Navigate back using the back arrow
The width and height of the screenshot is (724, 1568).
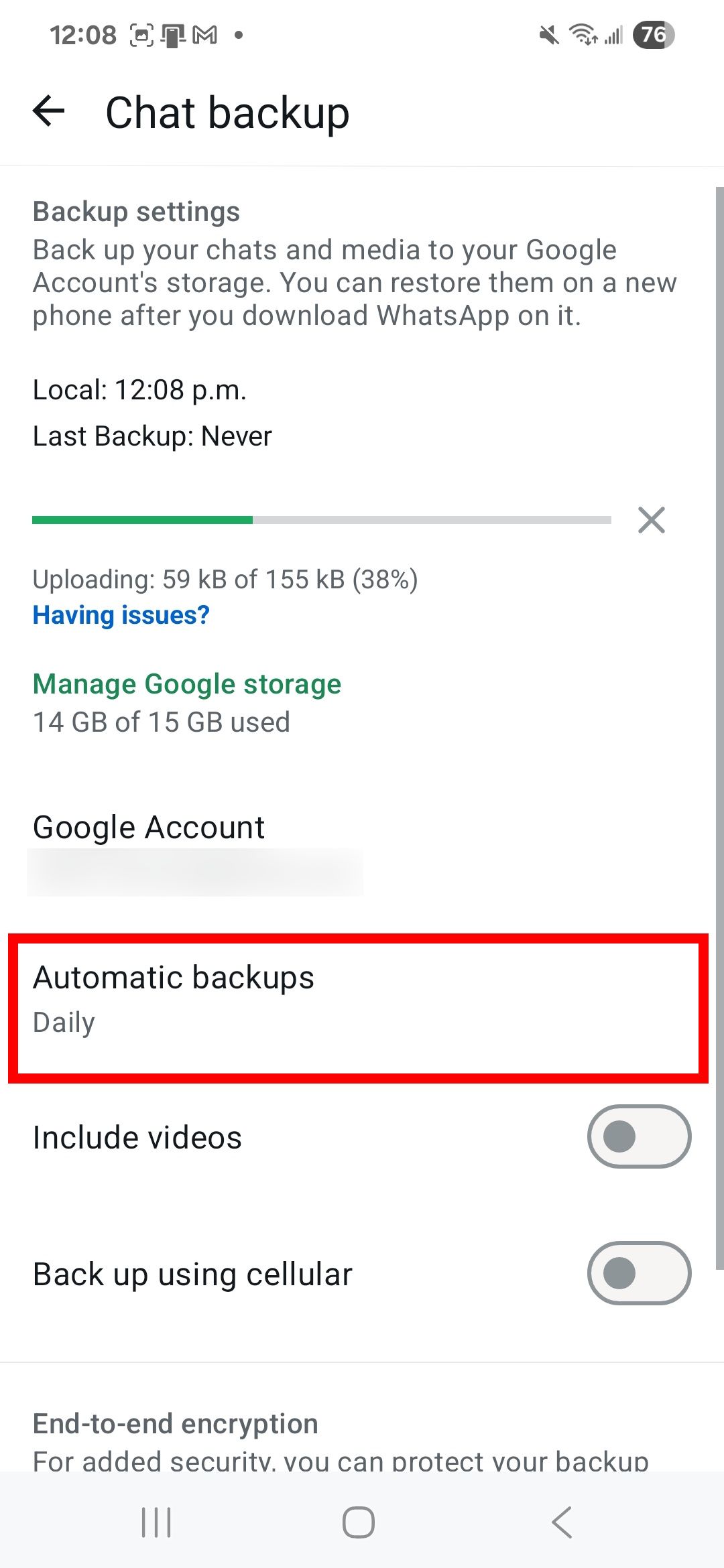pyautogui.click(x=47, y=111)
